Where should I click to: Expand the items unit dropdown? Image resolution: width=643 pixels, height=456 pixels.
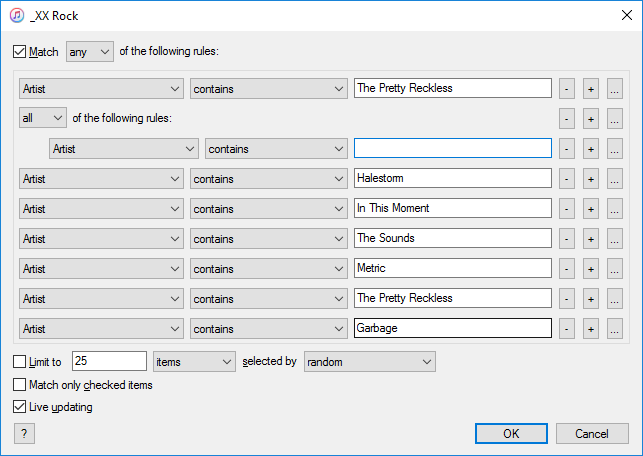[x=194, y=362]
